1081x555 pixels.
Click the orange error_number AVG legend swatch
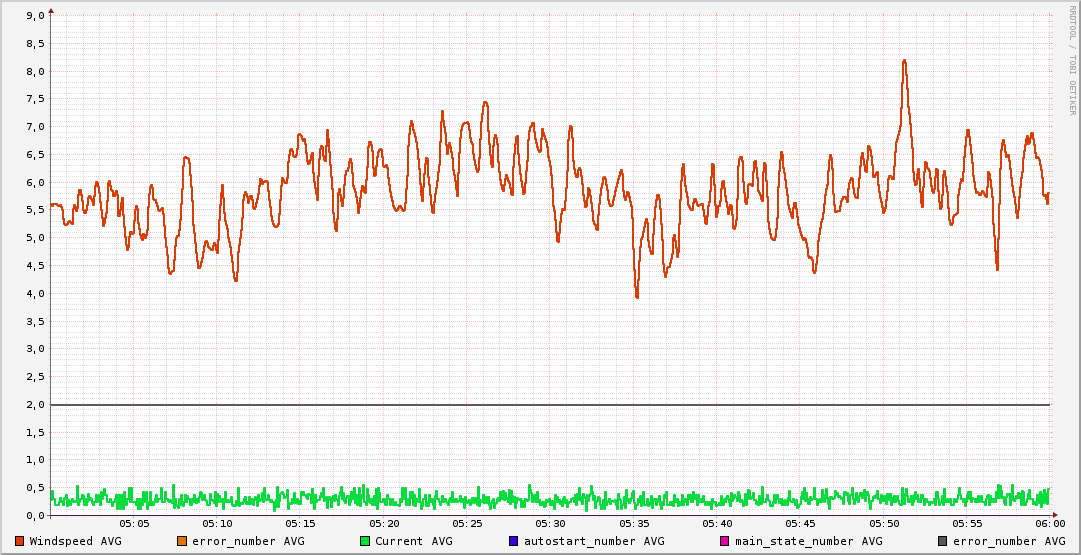(182, 541)
